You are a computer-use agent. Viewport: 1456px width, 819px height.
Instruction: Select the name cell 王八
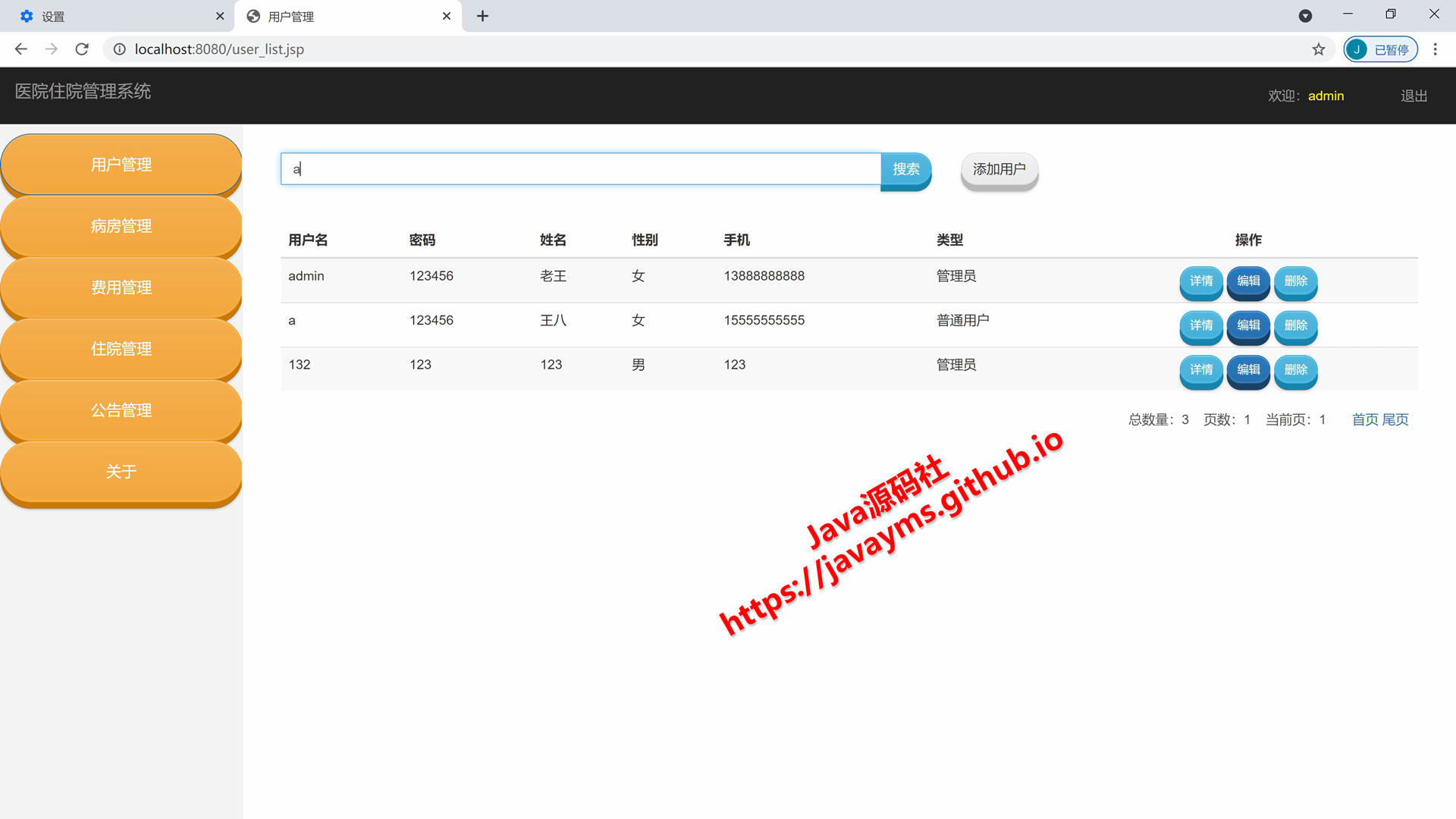[553, 320]
